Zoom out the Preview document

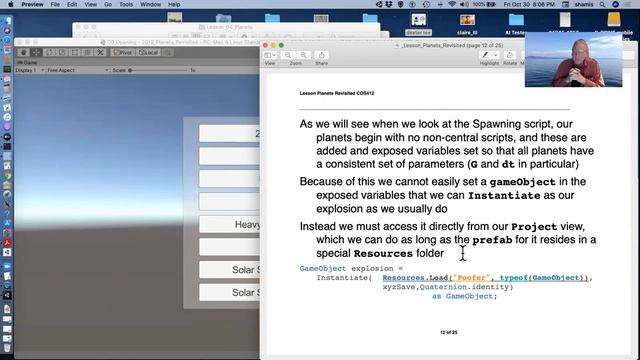click(288, 55)
